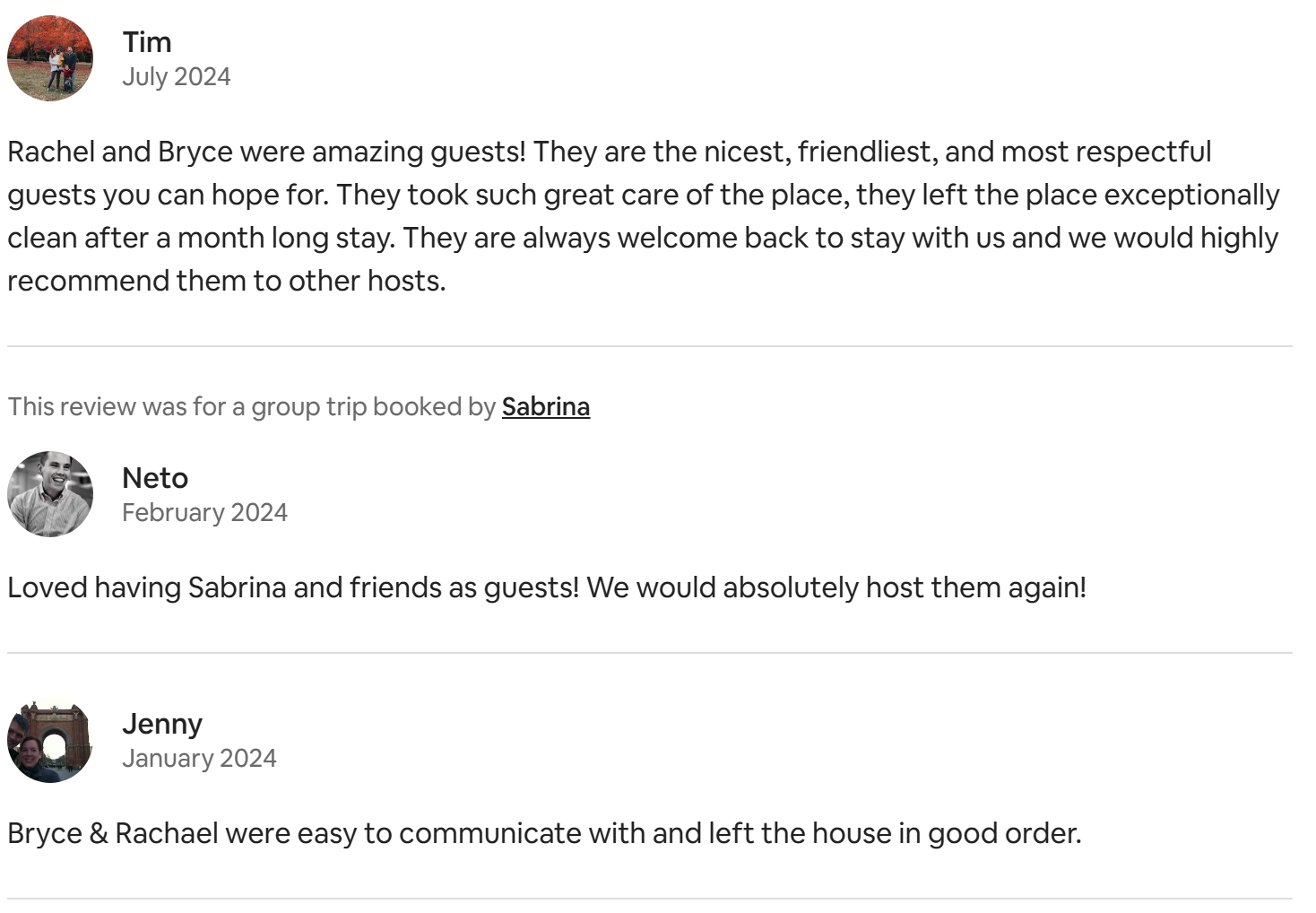Click the divider line below Neto's review
Screen dimensions: 1316x913
coord(650,653)
